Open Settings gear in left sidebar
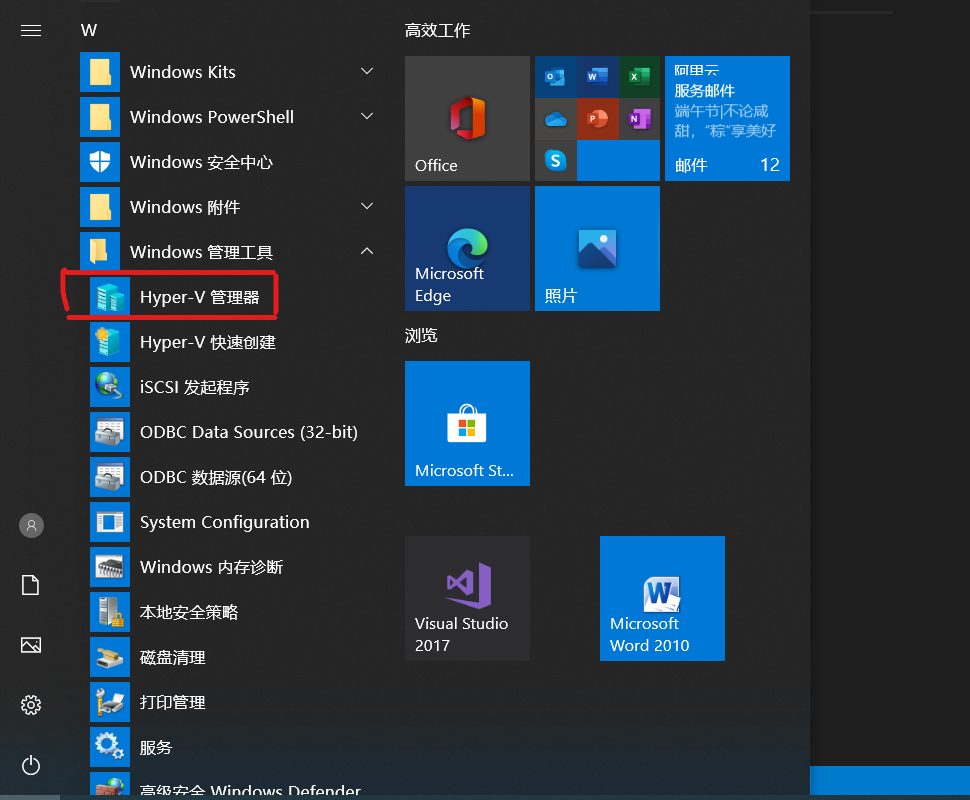 31,705
